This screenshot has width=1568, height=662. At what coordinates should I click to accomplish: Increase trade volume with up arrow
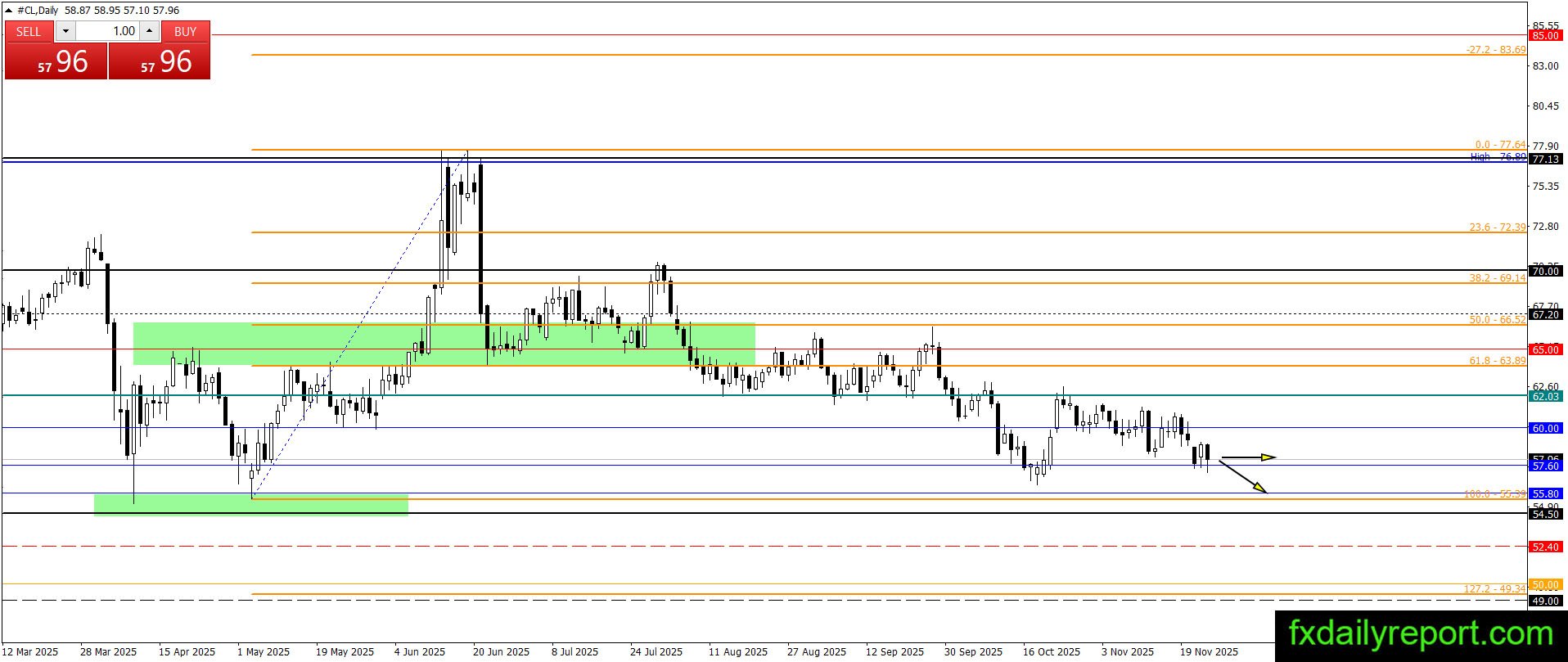point(149,31)
